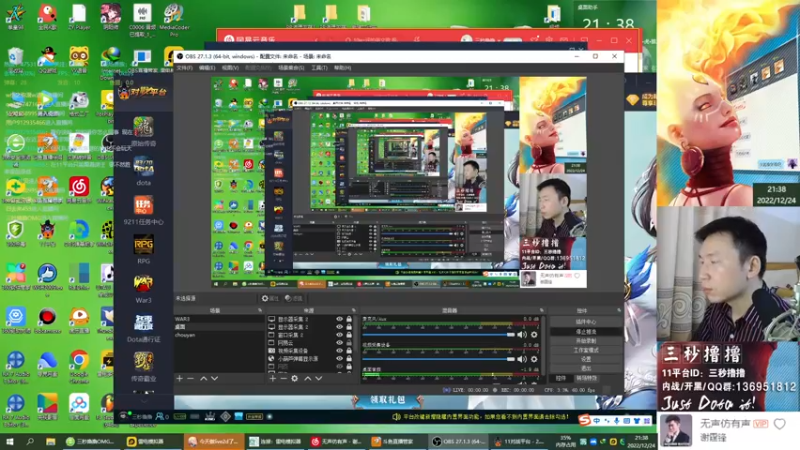Open the 场景集合(S) menu in OBS
Screen dimensions: 800x450
click(291, 67)
